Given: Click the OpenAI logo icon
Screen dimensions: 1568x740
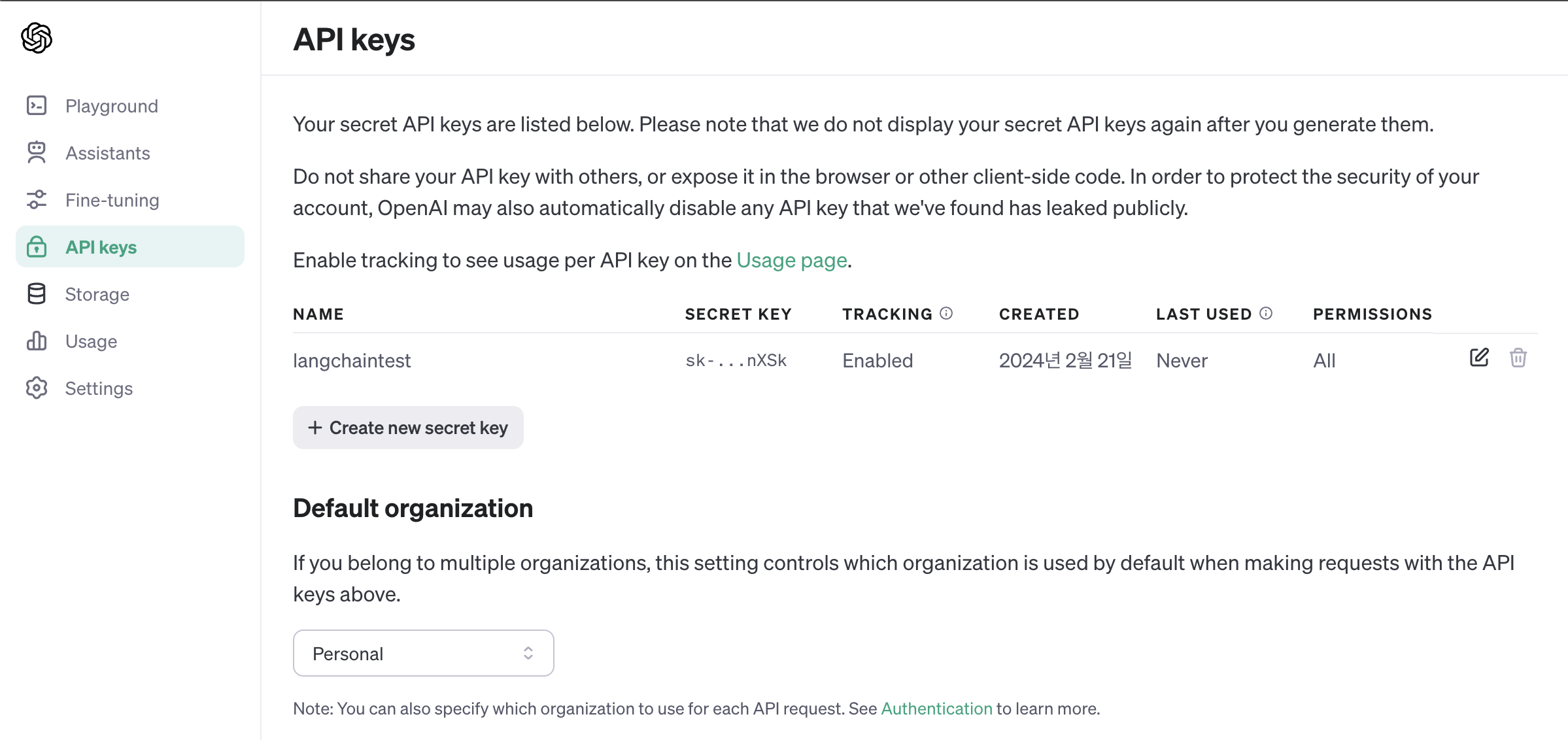Looking at the screenshot, I should 37,38.
